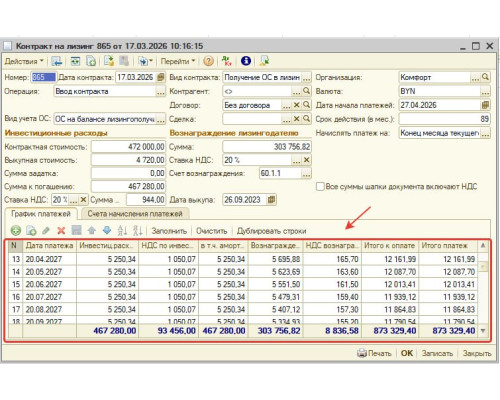Toggle 'Все суммы шапки документа включают НДС' checkbox
This screenshot has width=500, height=400.
(x=320, y=187)
